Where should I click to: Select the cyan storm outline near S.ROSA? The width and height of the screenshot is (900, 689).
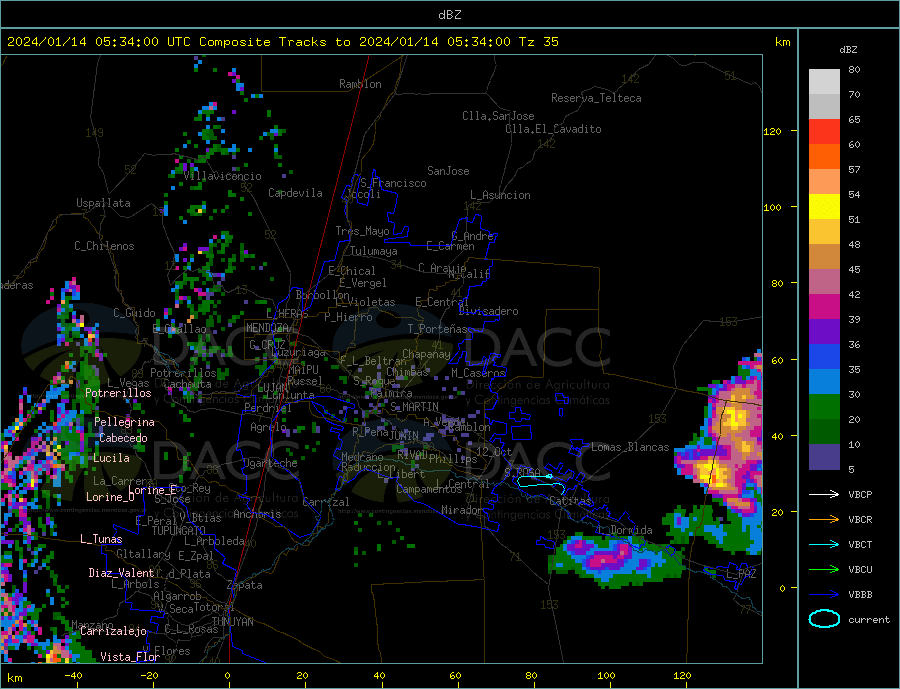click(x=541, y=483)
